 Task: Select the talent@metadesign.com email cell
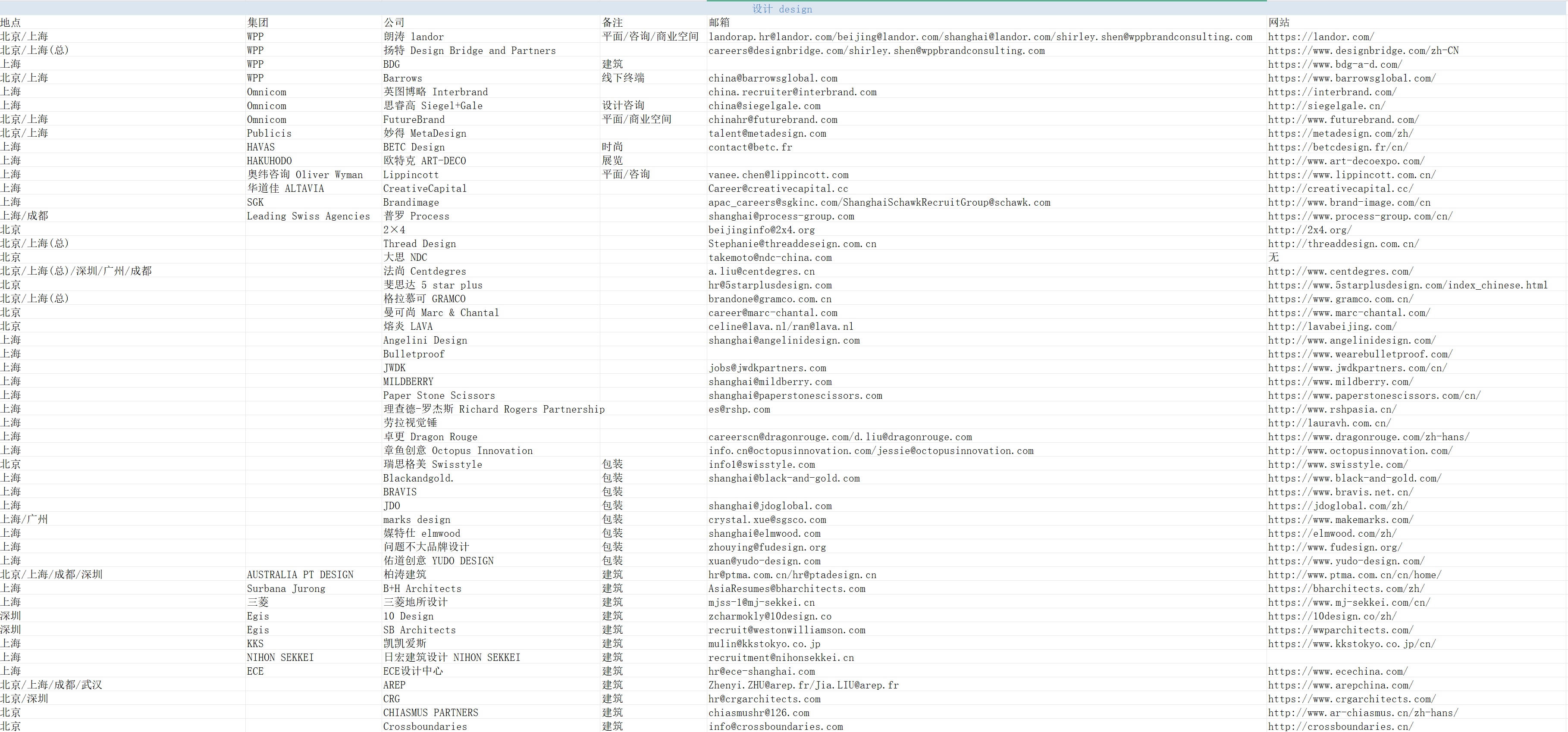pos(767,133)
